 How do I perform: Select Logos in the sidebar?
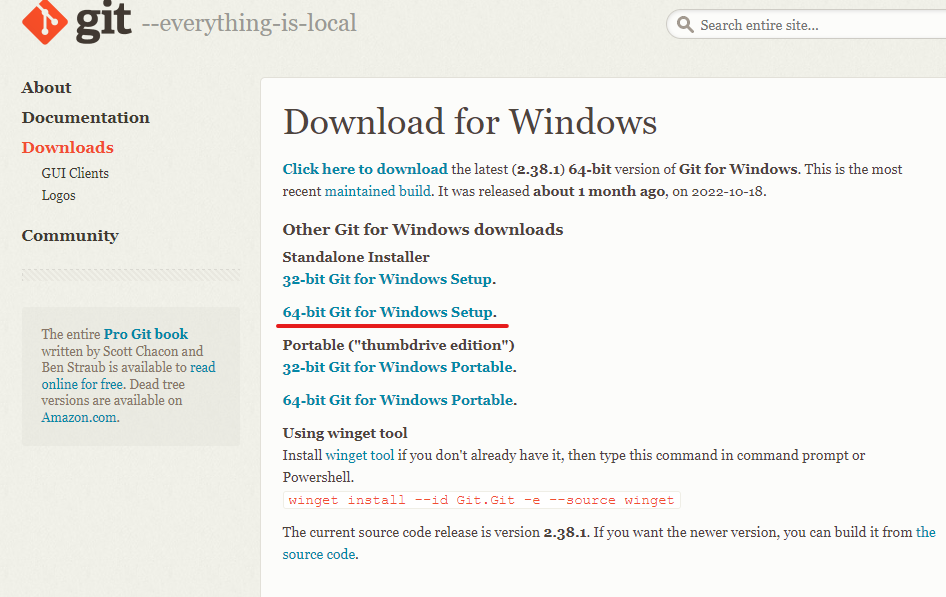tap(59, 195)
